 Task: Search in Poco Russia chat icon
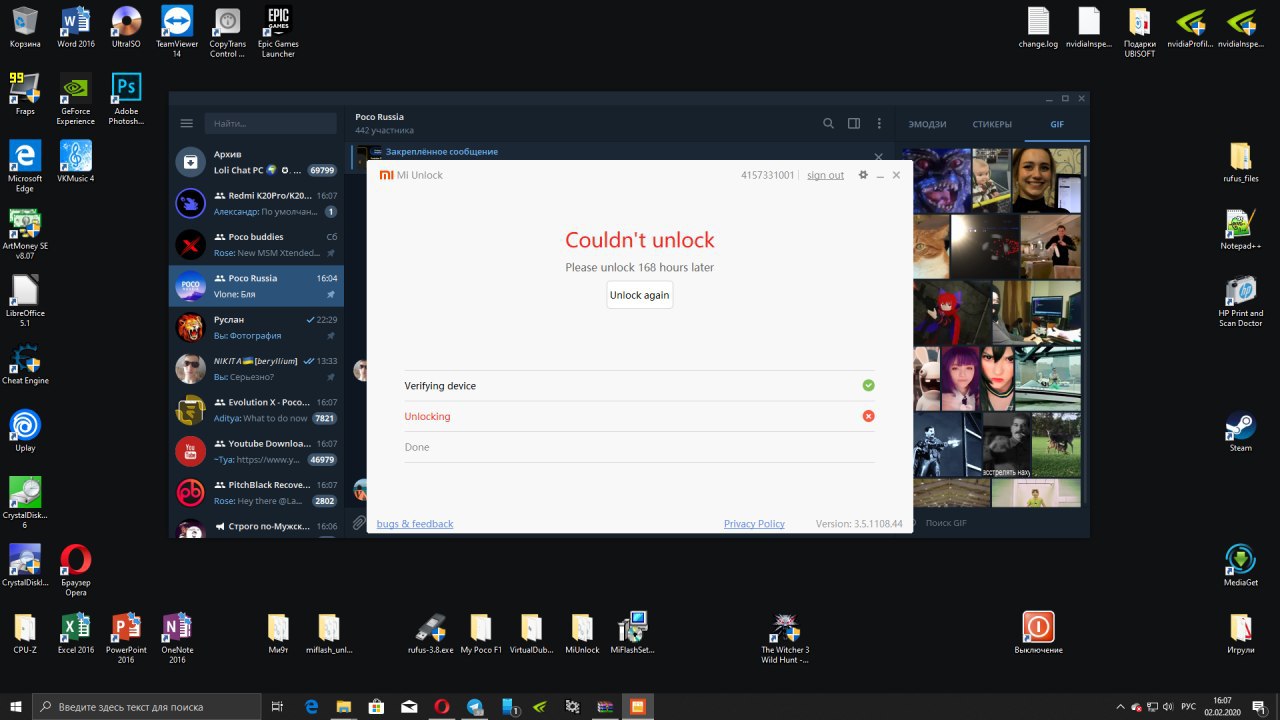pos(828,123)
